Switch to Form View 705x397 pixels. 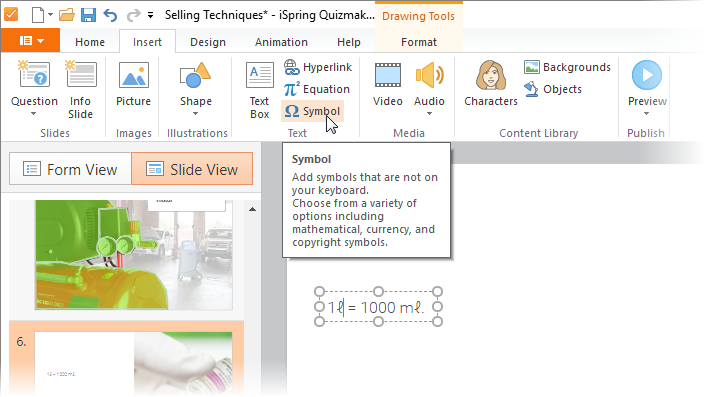pyautogui.click(x=70, y=169)
